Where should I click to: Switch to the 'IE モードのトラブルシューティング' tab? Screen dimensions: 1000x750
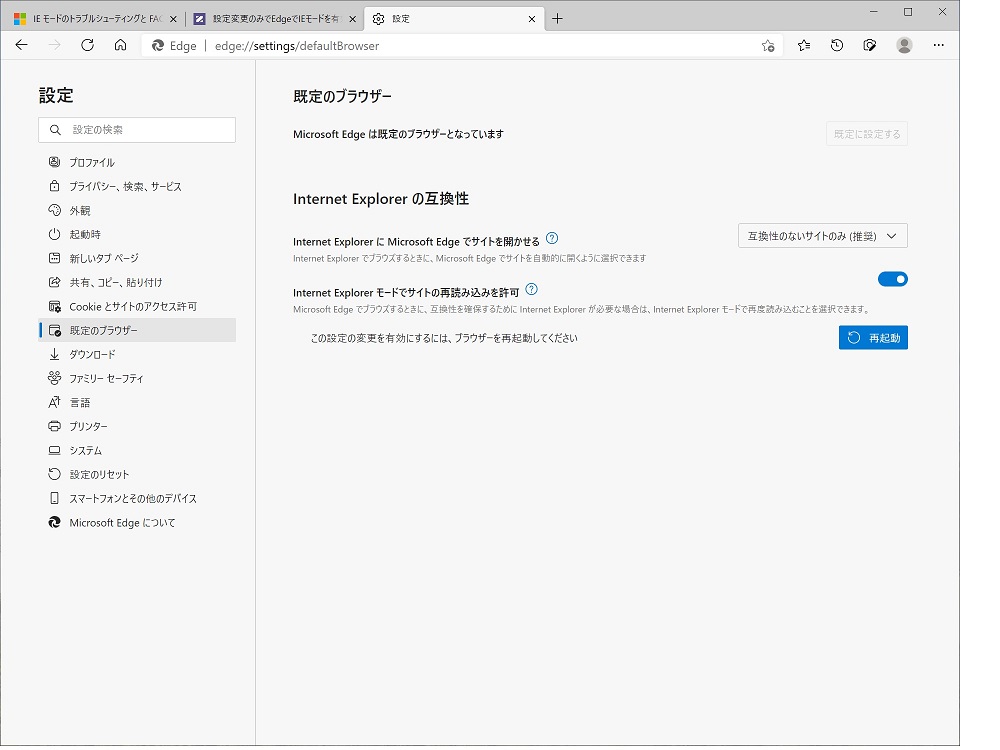(x=96, y=19)
